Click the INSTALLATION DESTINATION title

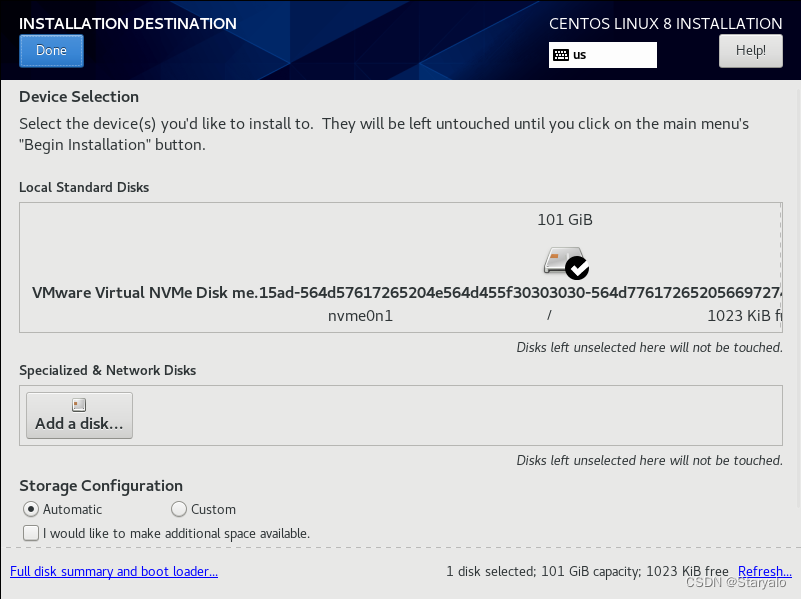[128, 23]
